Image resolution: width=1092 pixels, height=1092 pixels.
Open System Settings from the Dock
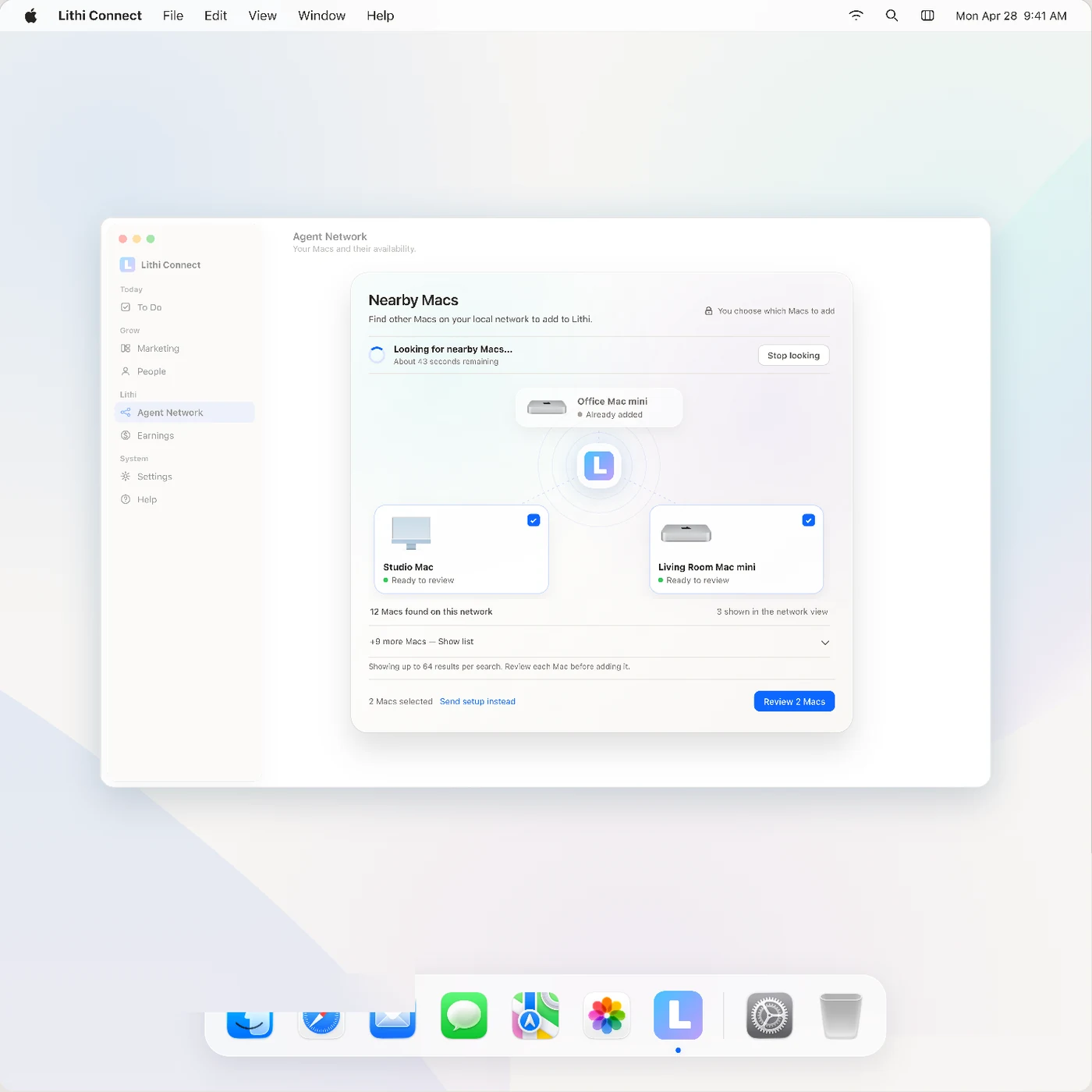769,1016
